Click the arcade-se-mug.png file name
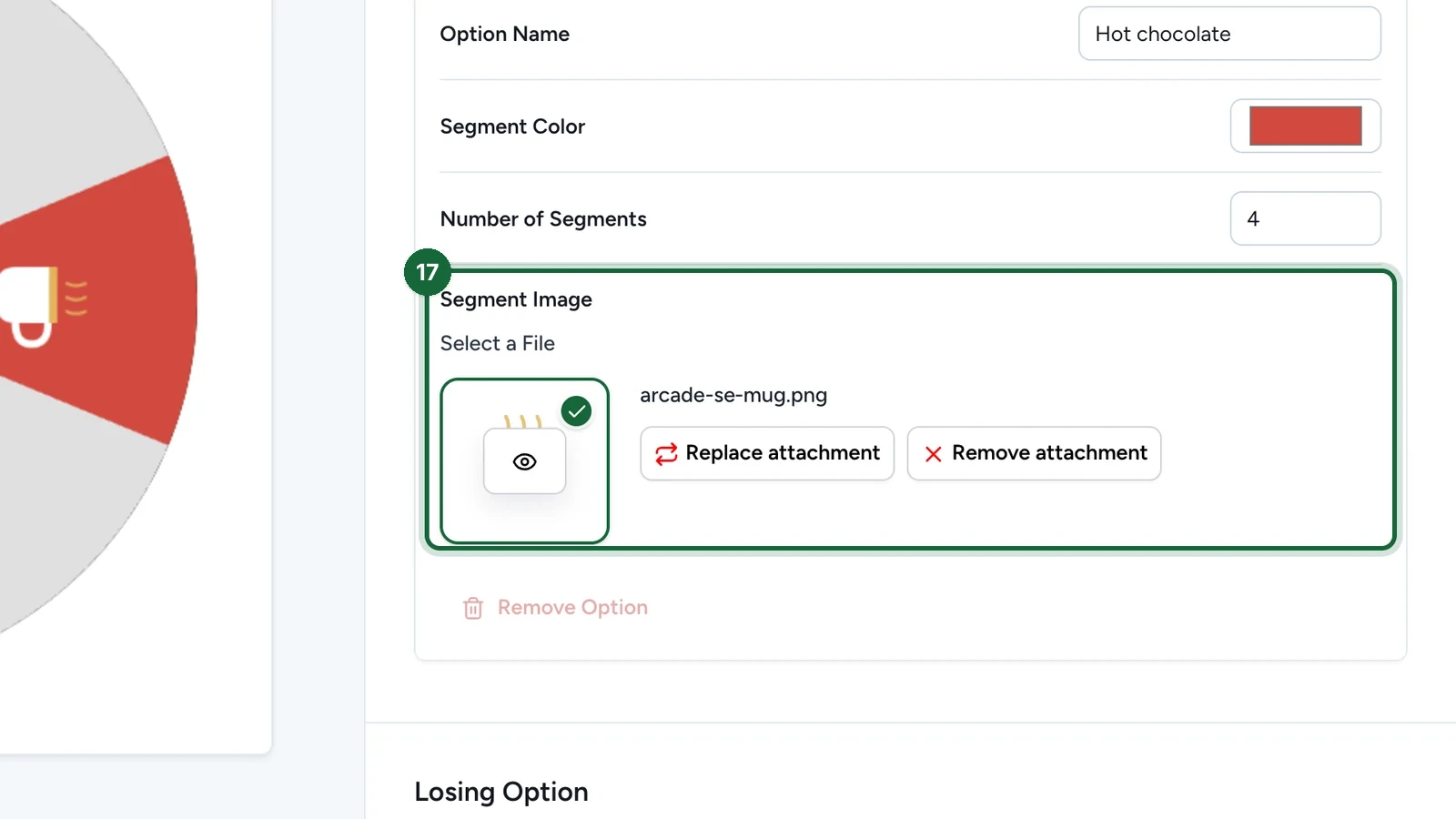The width and height of the screenshot is (1456, 819). click(733, 395)
